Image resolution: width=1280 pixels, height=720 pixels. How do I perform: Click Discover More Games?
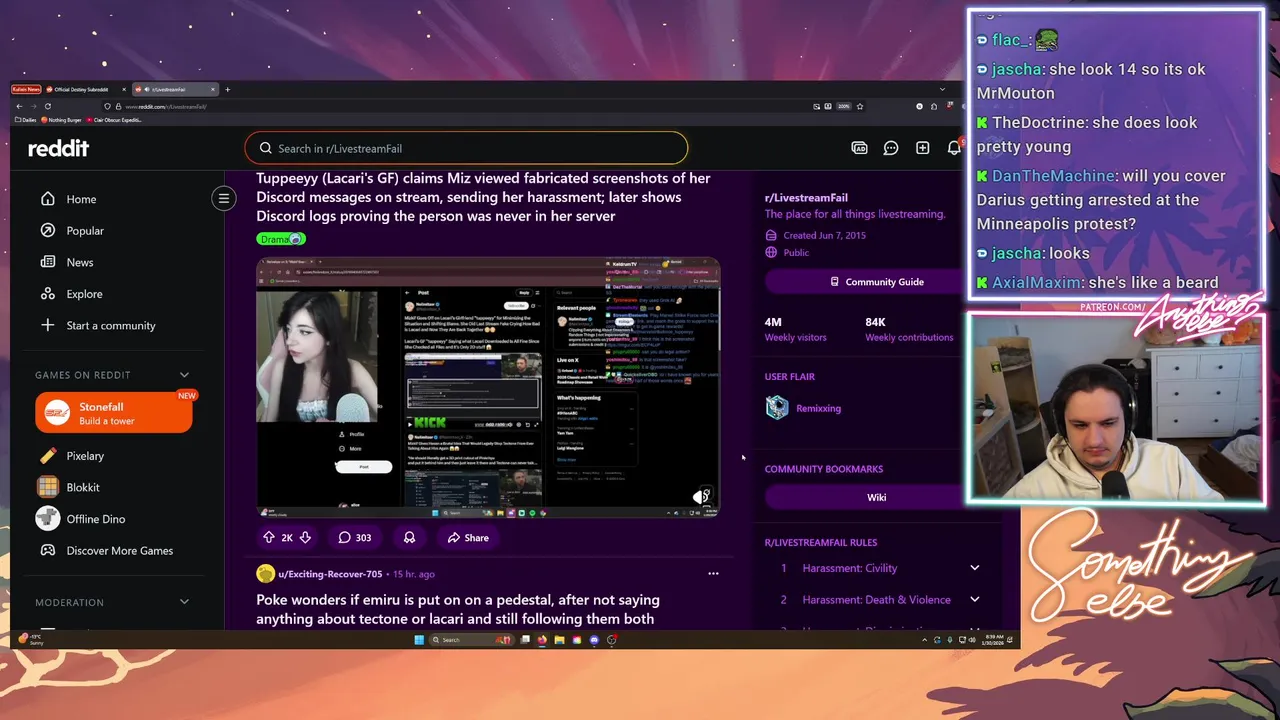[105, 550]
